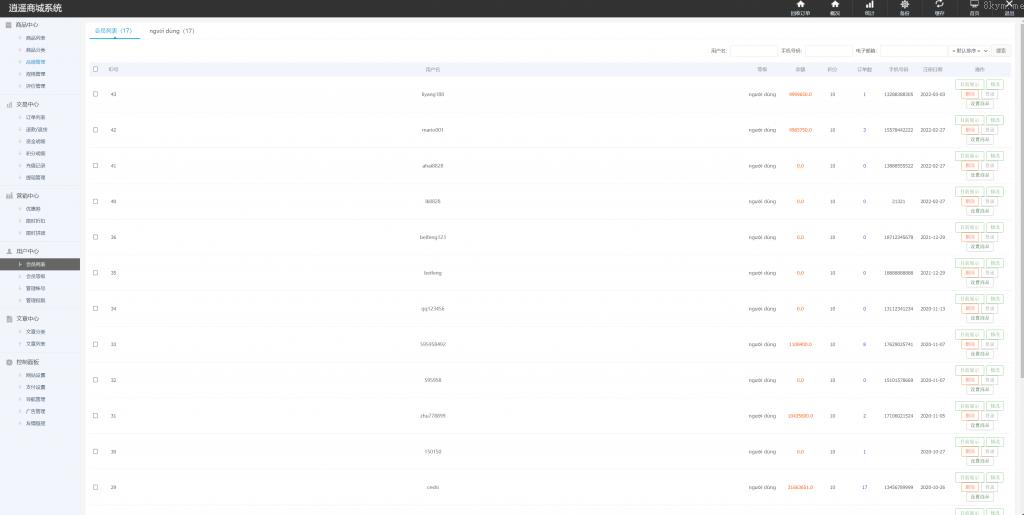Click the second house icon in top bar
Screen dimensions: 1024x515
tap(835, 5)
